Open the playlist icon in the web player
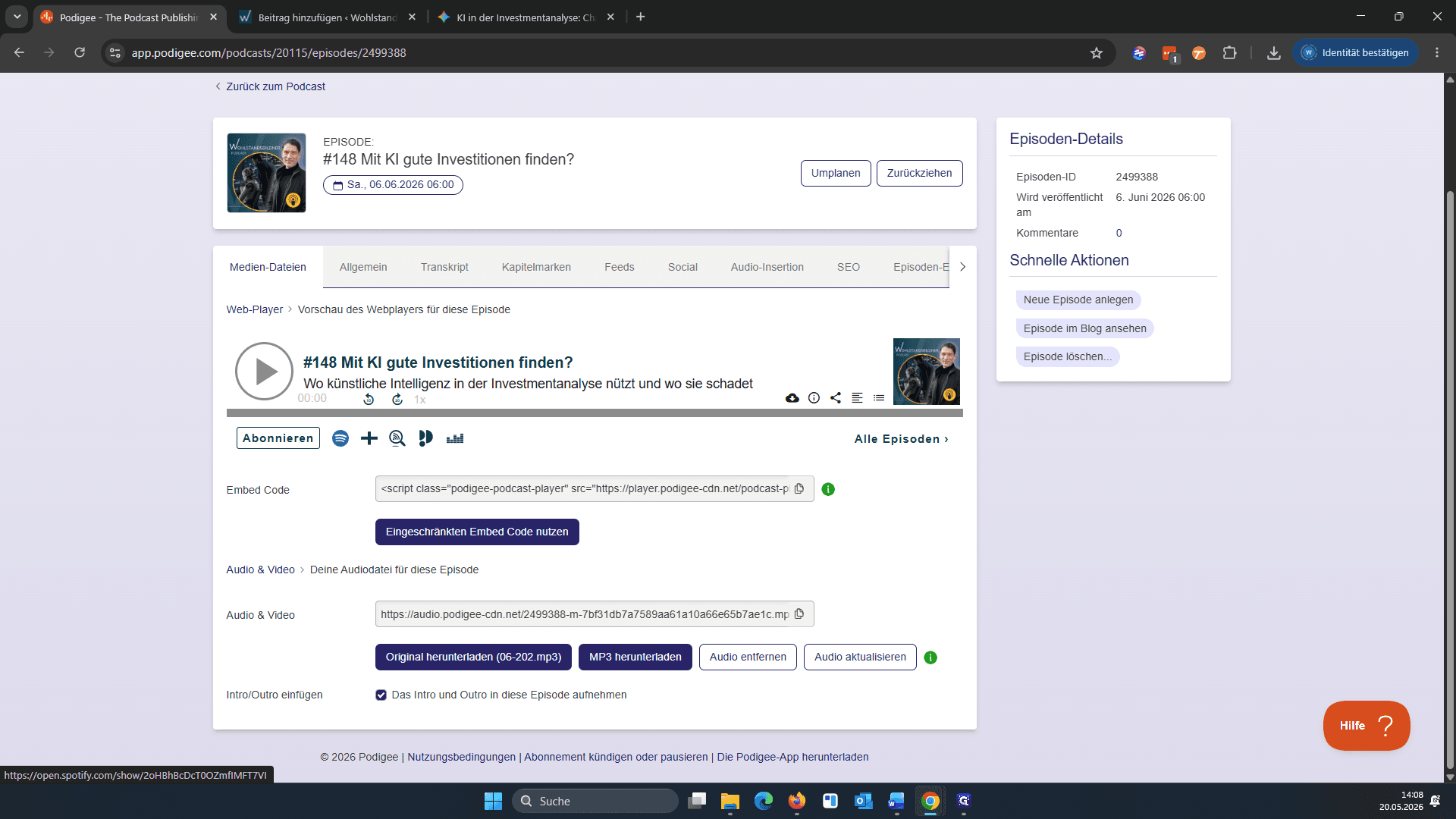Viewport: 1456px width, 819px height. 879,397
